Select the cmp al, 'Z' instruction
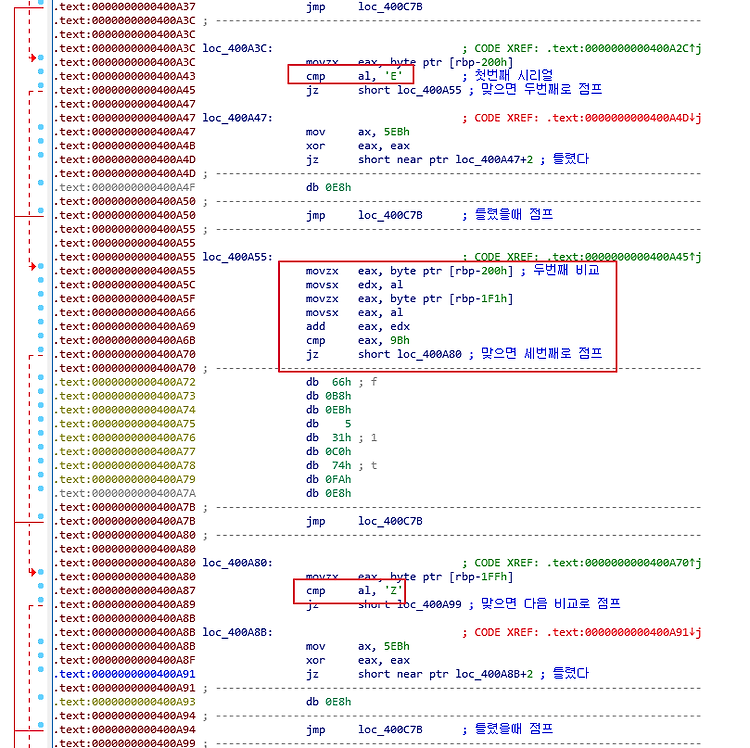 coord(353,590)
